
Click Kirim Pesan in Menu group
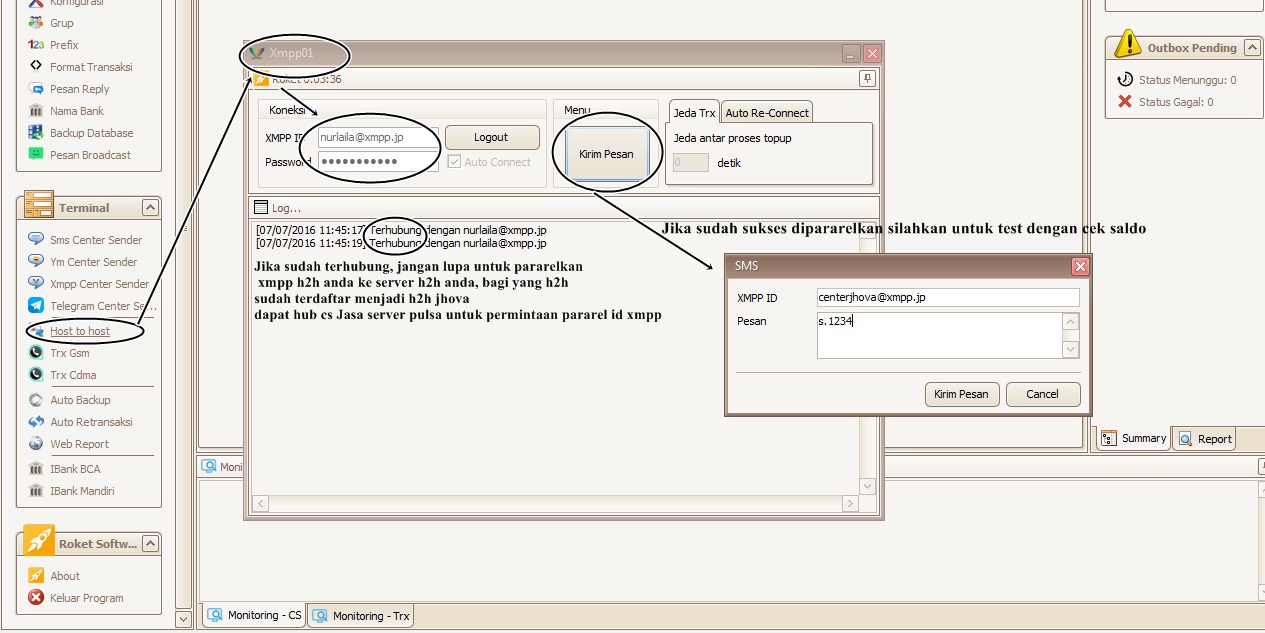[606, 154]
